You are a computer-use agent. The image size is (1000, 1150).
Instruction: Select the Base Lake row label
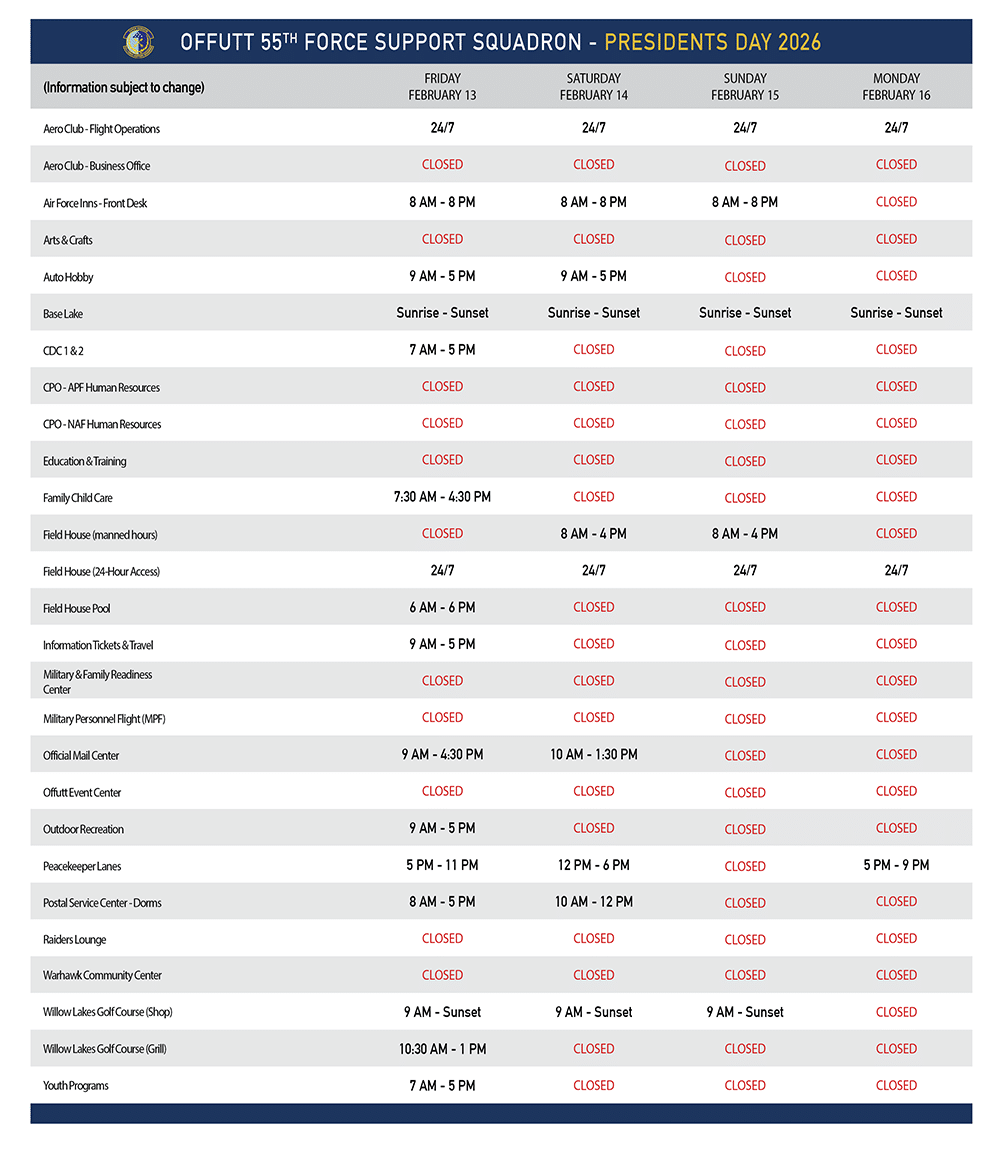point(63,314)
